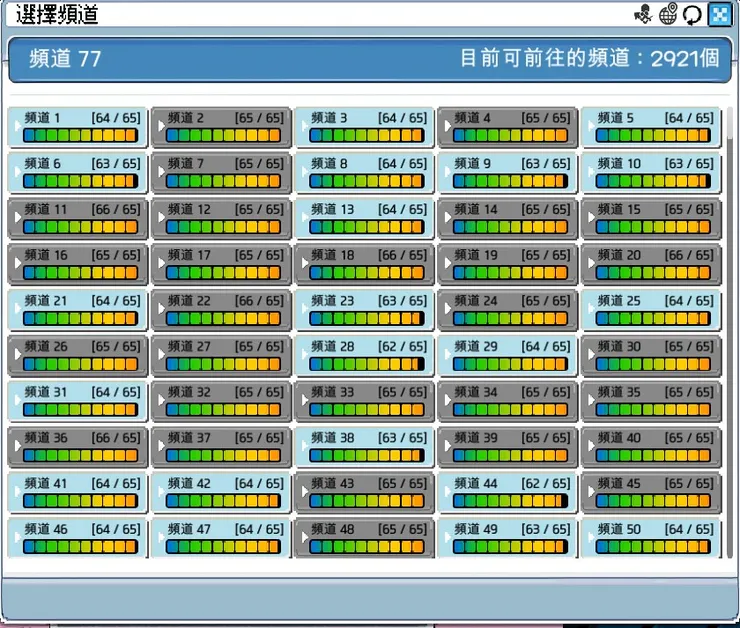Click the 目前可前往的頻道：2921個 text
The image size is (740, 628).
pyautogui.click(x=589, y=59)
